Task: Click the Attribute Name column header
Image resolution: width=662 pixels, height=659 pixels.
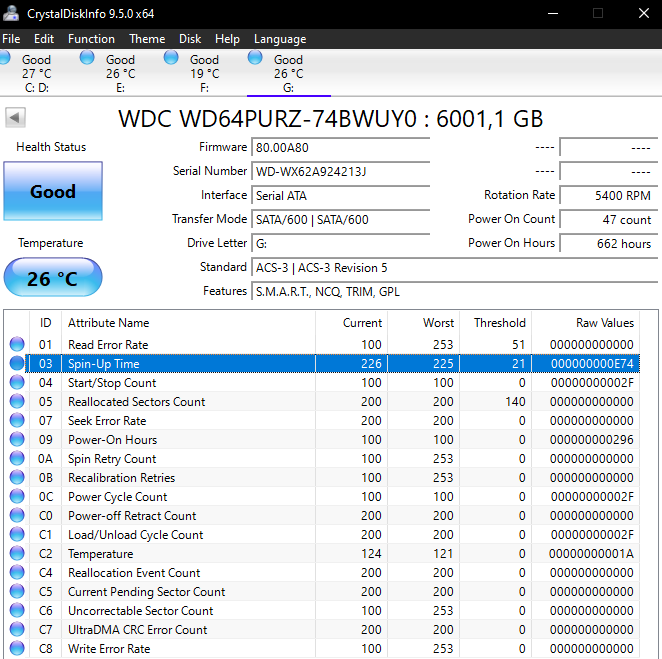Action: tap(188, 323)
